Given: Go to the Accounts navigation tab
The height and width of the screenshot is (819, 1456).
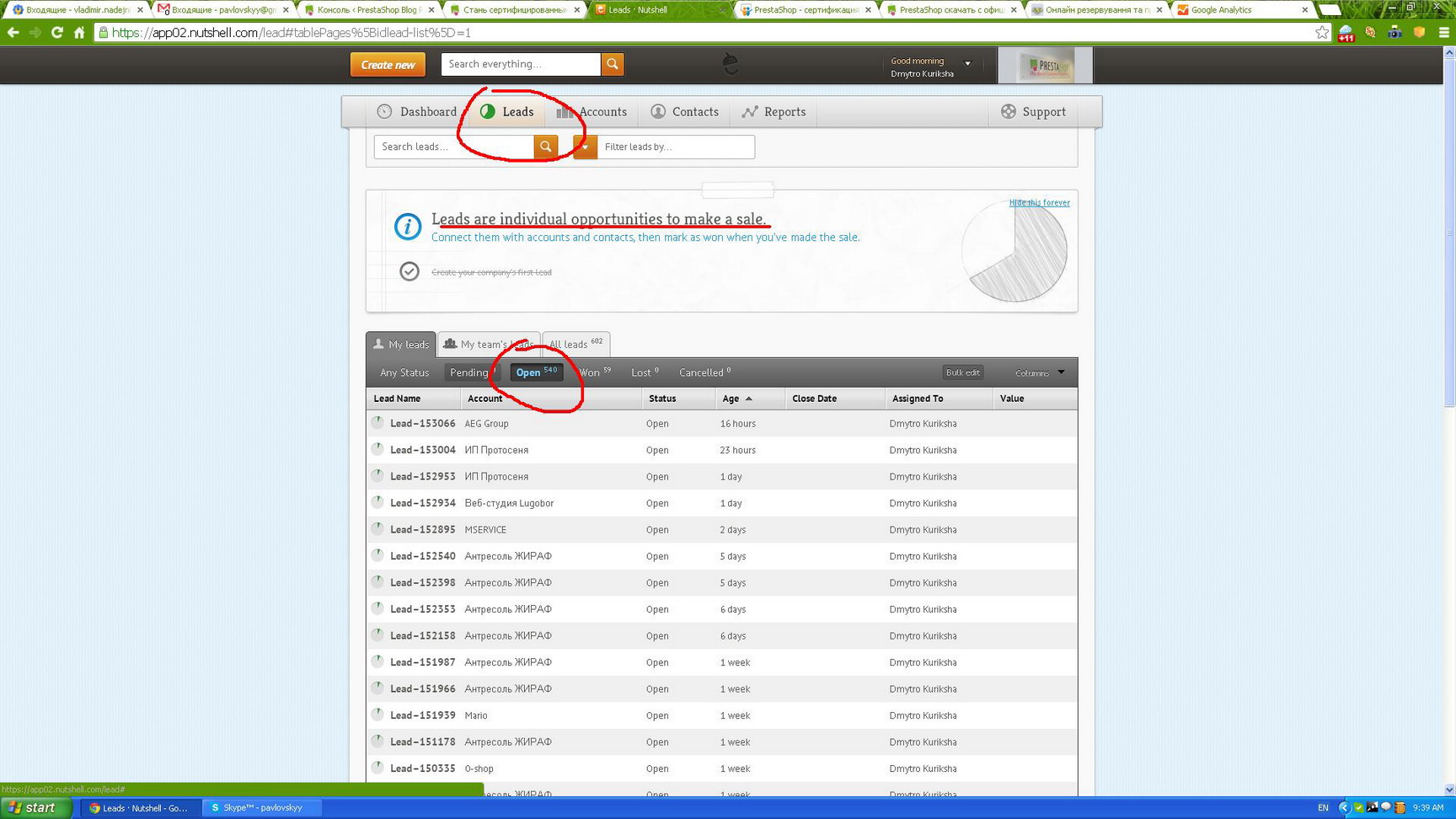Looking at the screenshot, I should pyautogui.click(x=591, y=111).
